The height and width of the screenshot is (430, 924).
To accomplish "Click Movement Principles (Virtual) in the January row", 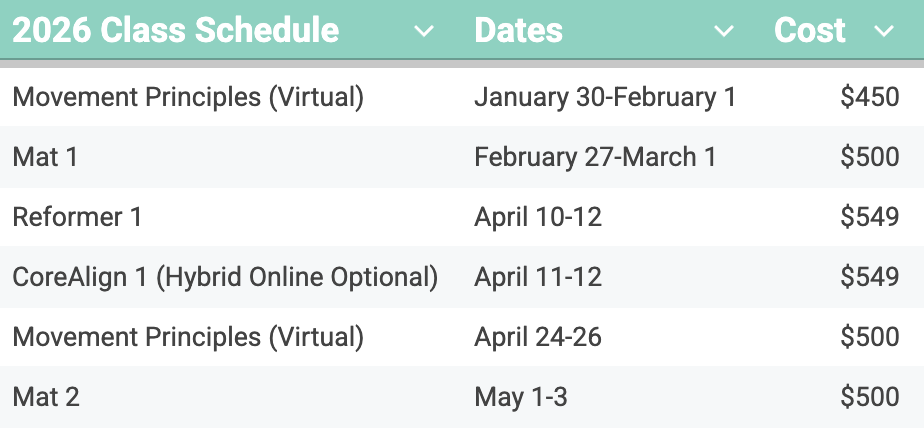I will (x=188, y=97).
